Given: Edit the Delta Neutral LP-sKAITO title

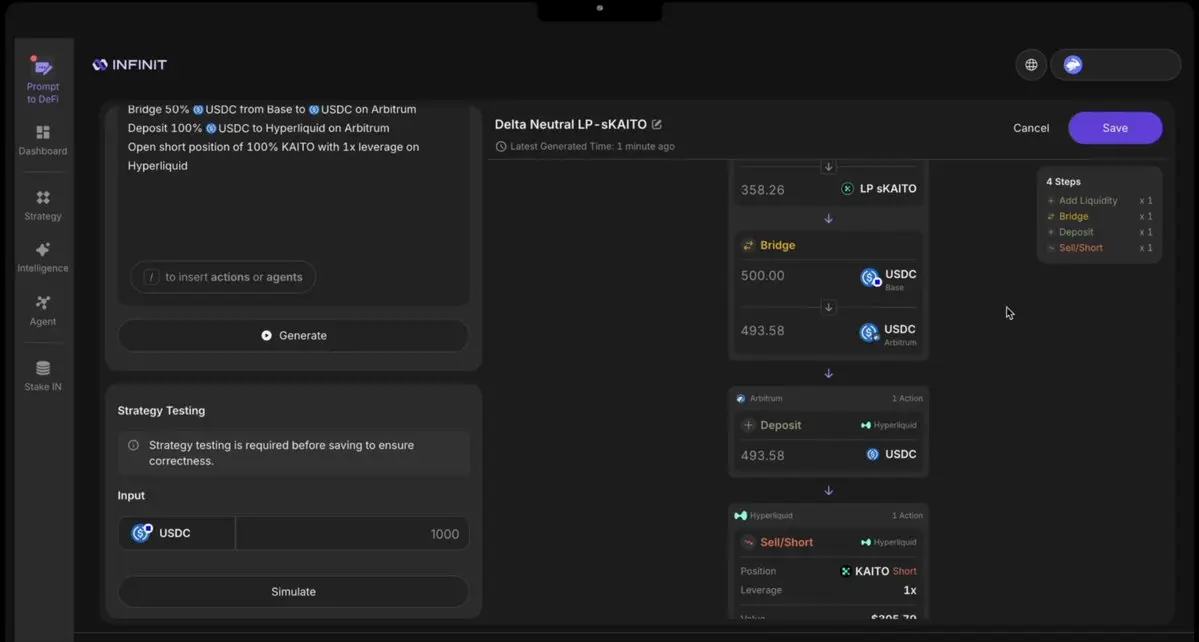Looking at the screenshot, I should (x=657, y=125).
